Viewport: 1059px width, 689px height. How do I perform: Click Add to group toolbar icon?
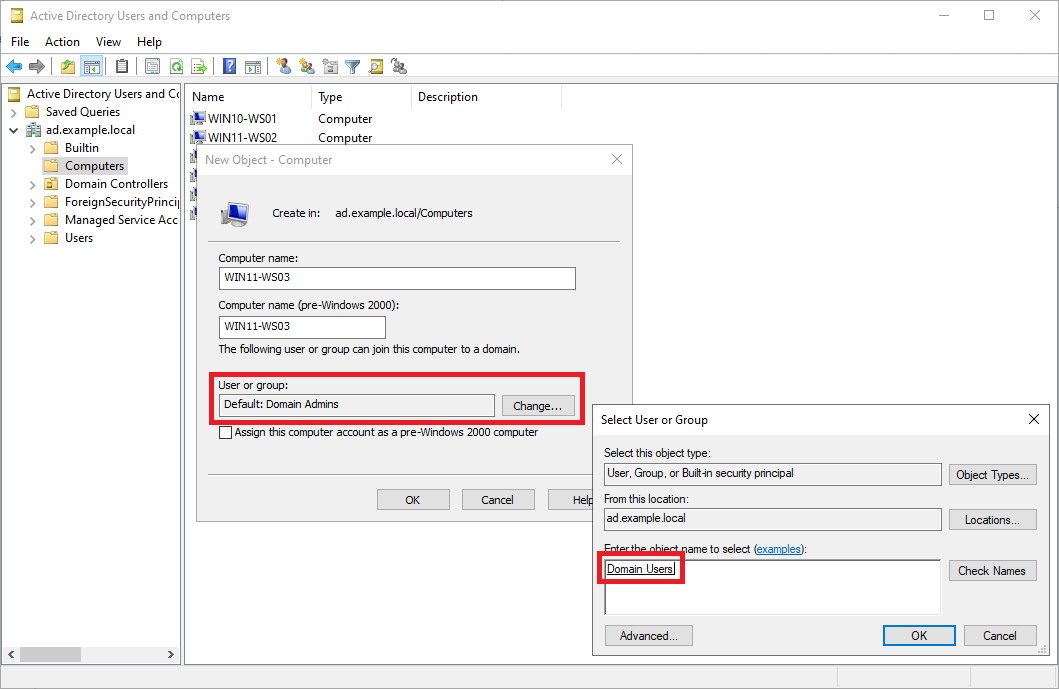(399, 66)
